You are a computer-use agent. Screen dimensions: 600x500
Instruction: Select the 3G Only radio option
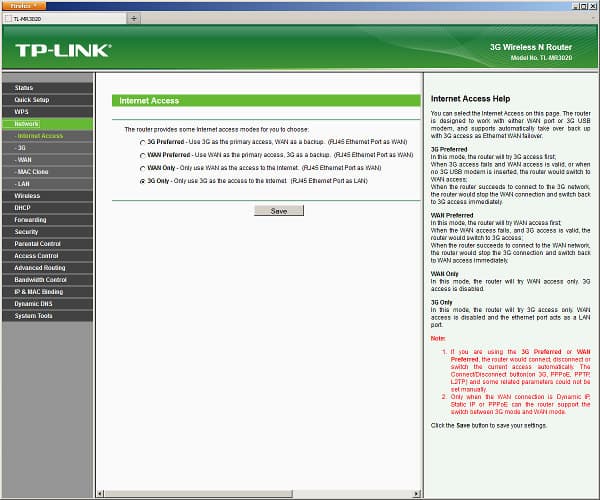click(142, 181)
